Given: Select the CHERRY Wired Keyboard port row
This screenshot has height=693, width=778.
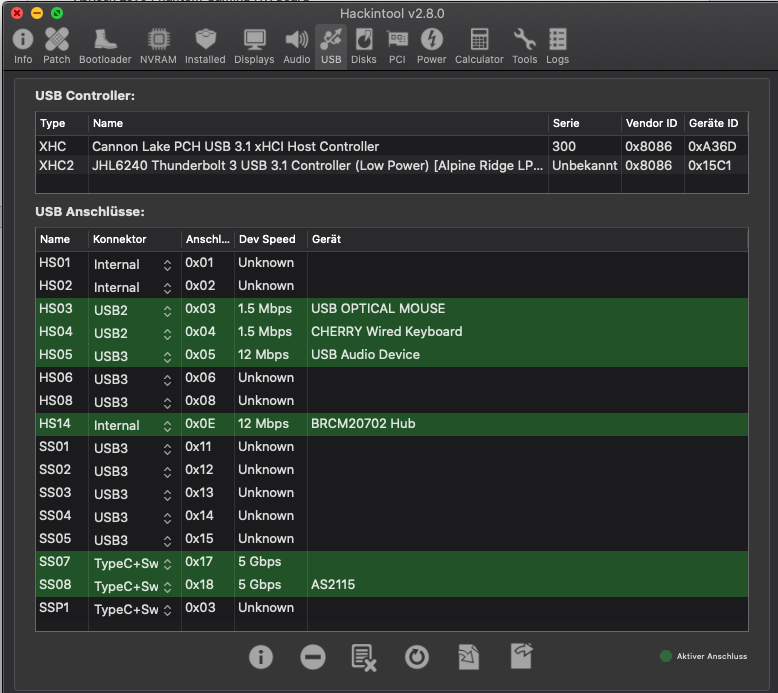Looking at the screenshot, I should (x=386, y=332).
